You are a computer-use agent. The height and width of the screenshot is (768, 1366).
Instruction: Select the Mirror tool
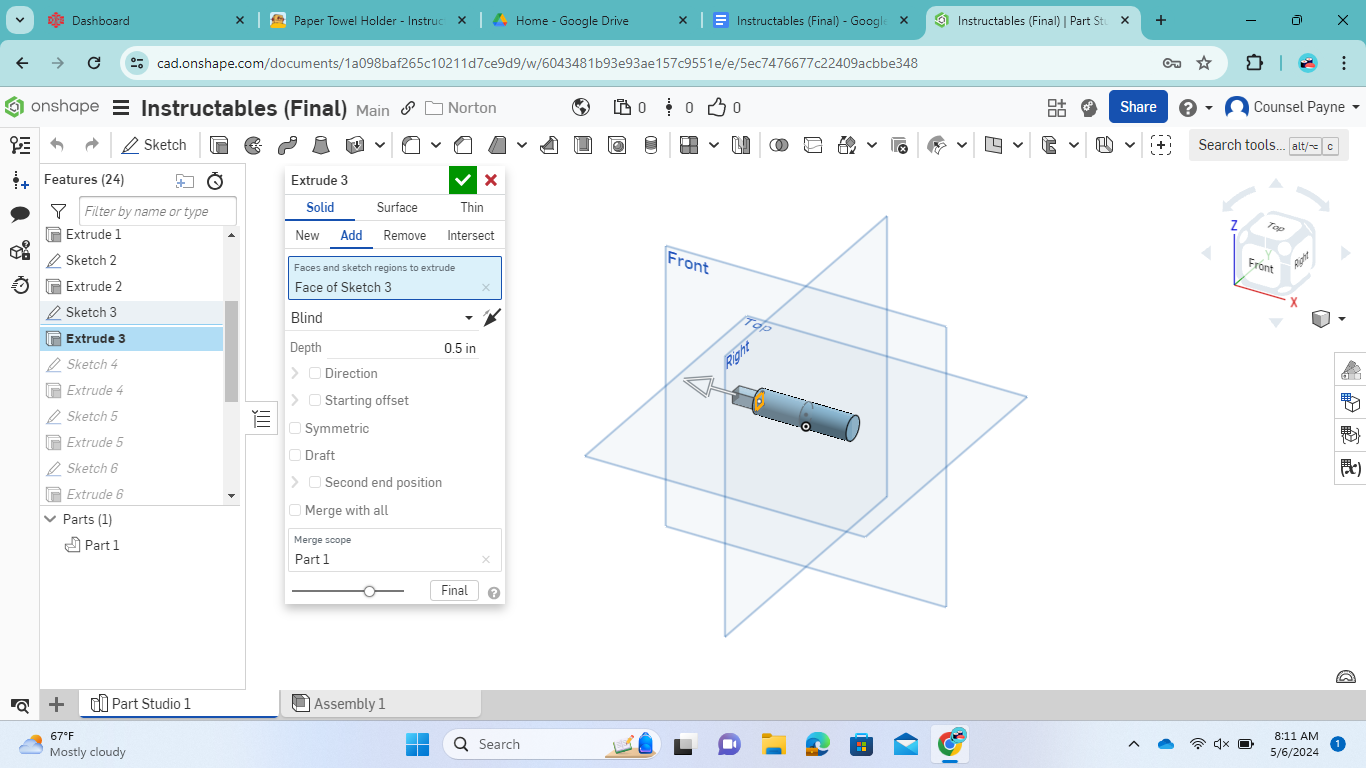(741, 145)
